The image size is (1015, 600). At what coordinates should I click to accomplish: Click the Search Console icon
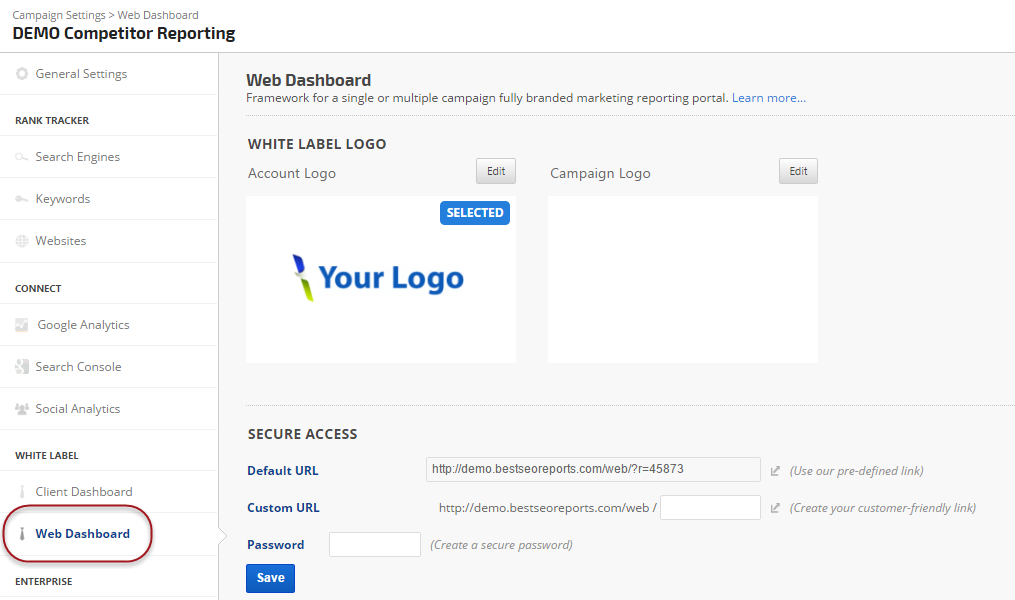(22, 367)
